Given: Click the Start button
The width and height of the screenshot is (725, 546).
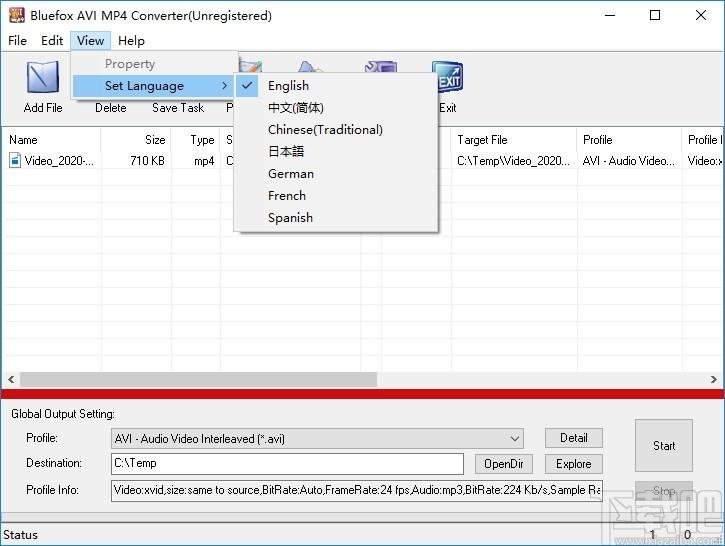Looking at the screenshot, I should [x=664, y=446].
